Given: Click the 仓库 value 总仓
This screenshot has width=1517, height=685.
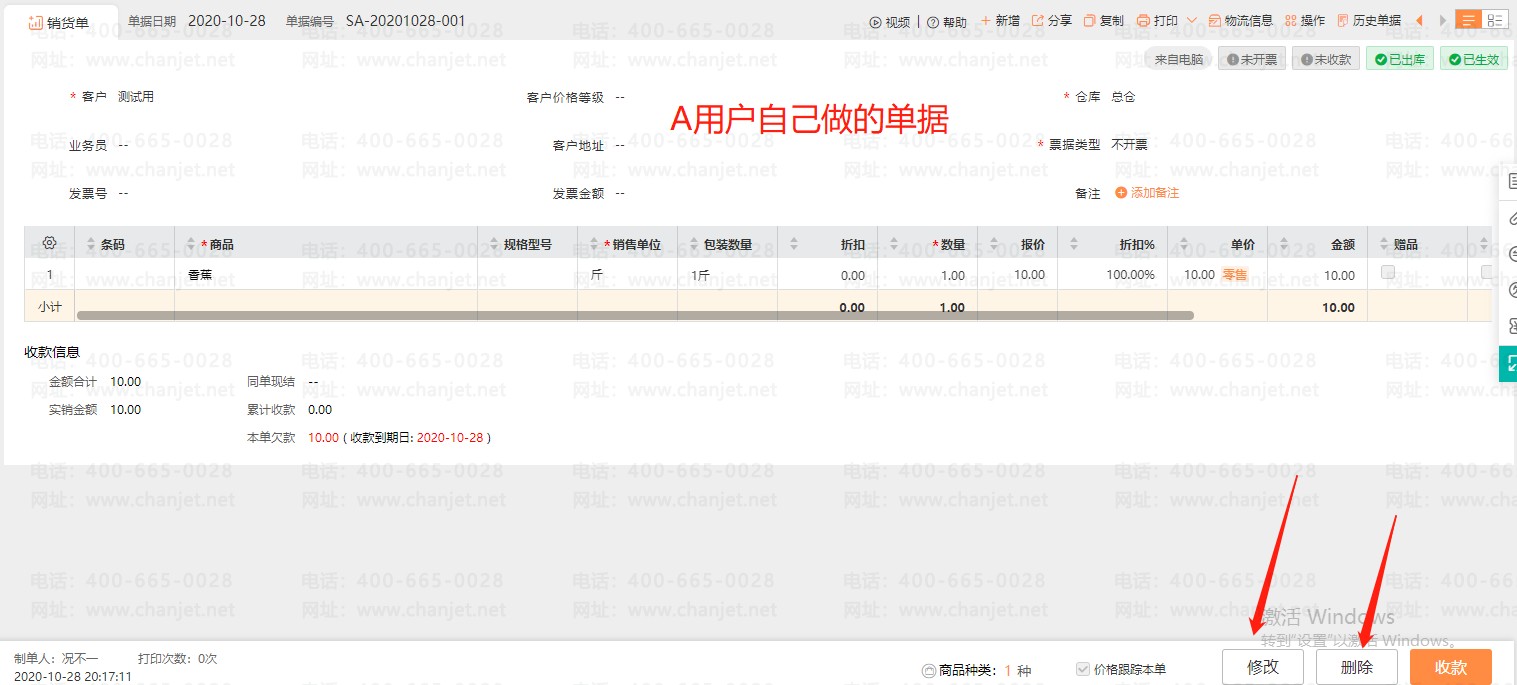Looking at the screenshot, I should pyautogui.click(x=1123, y=97).
